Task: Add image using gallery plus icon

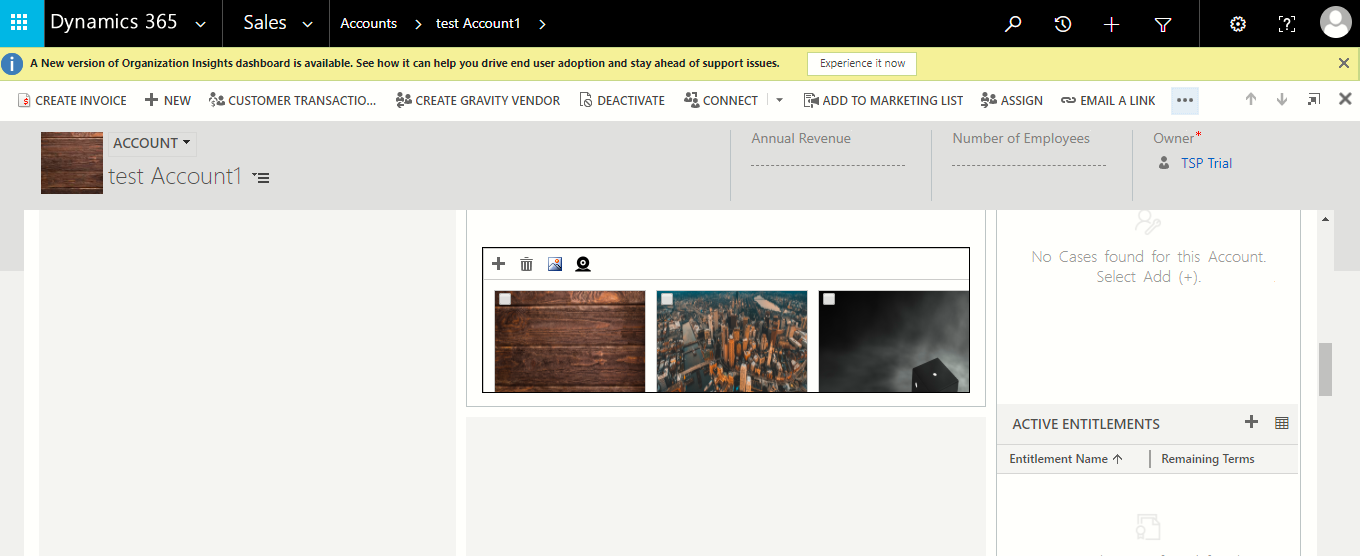Action: (x=499, y=264)
